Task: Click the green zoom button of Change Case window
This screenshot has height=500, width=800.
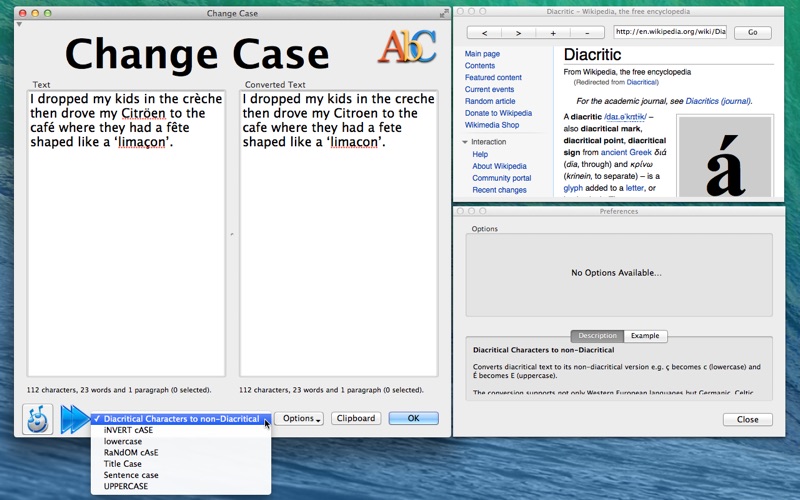Action: (x=47, y=13)
